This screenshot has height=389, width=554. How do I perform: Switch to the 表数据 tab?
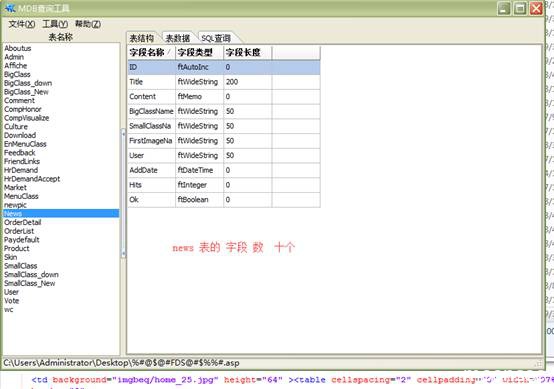(x=178, y=38)
